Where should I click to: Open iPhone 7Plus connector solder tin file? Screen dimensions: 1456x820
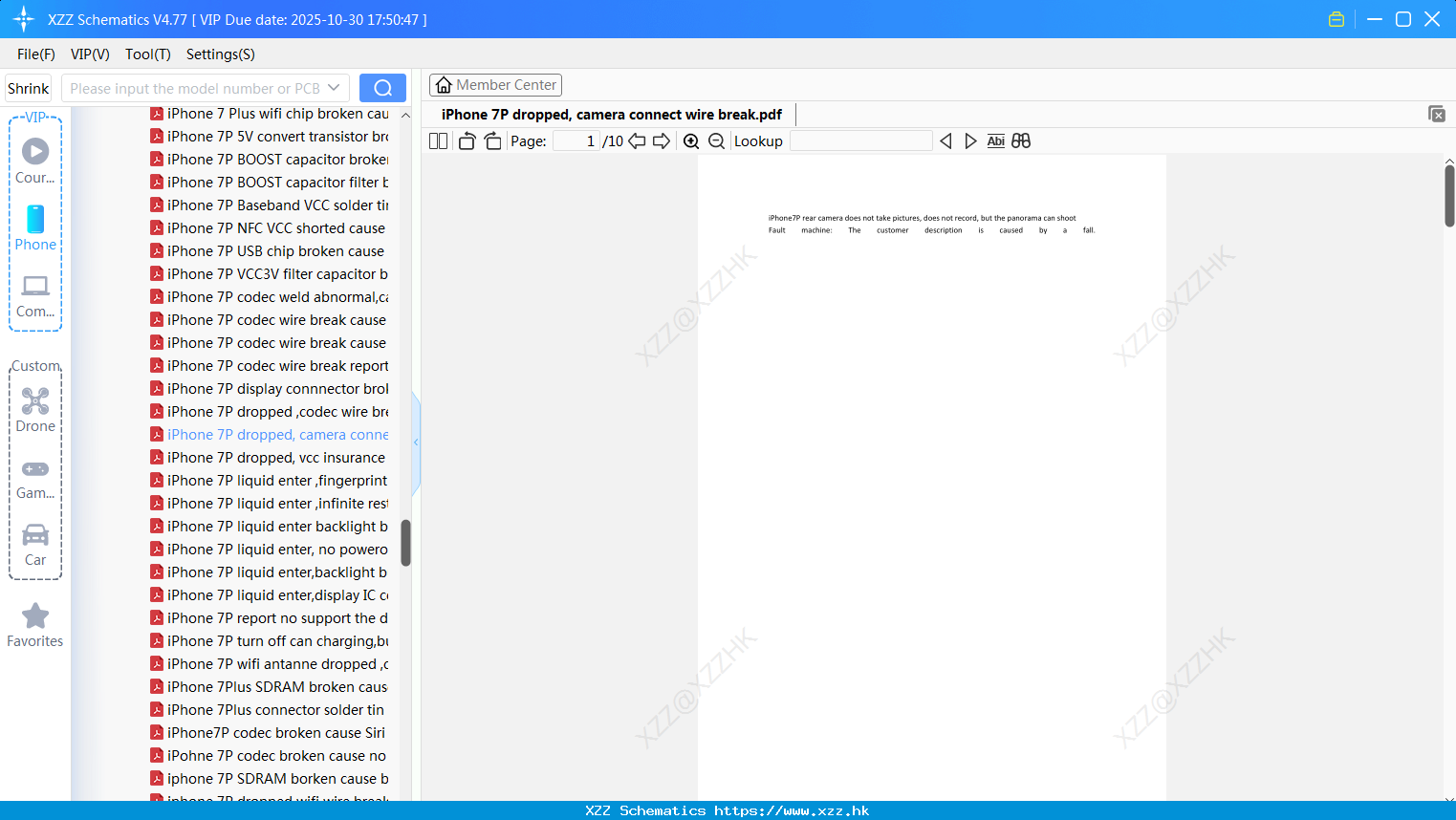pyautogui.click(x=269, y=710)
